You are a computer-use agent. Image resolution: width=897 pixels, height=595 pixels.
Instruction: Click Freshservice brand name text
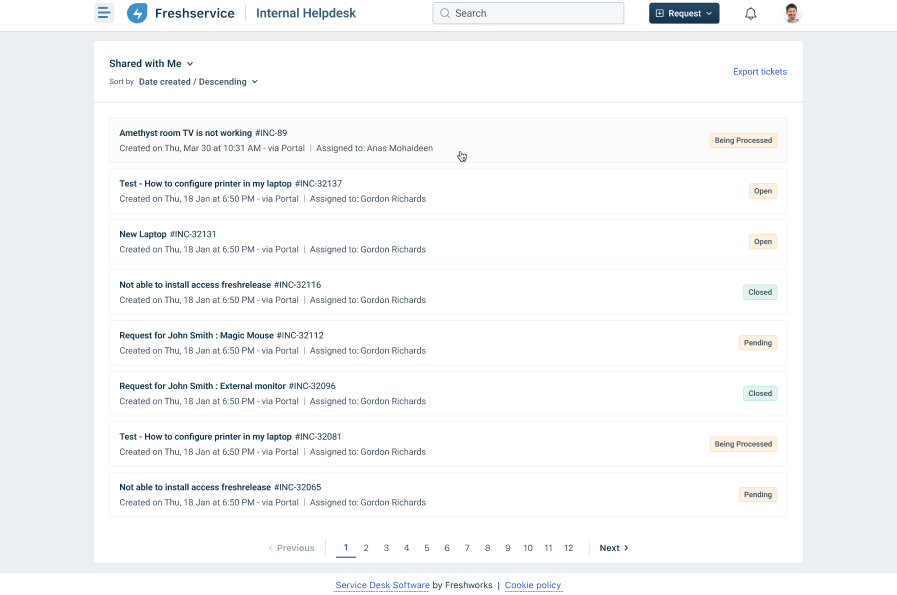click(x=195, y=13)
